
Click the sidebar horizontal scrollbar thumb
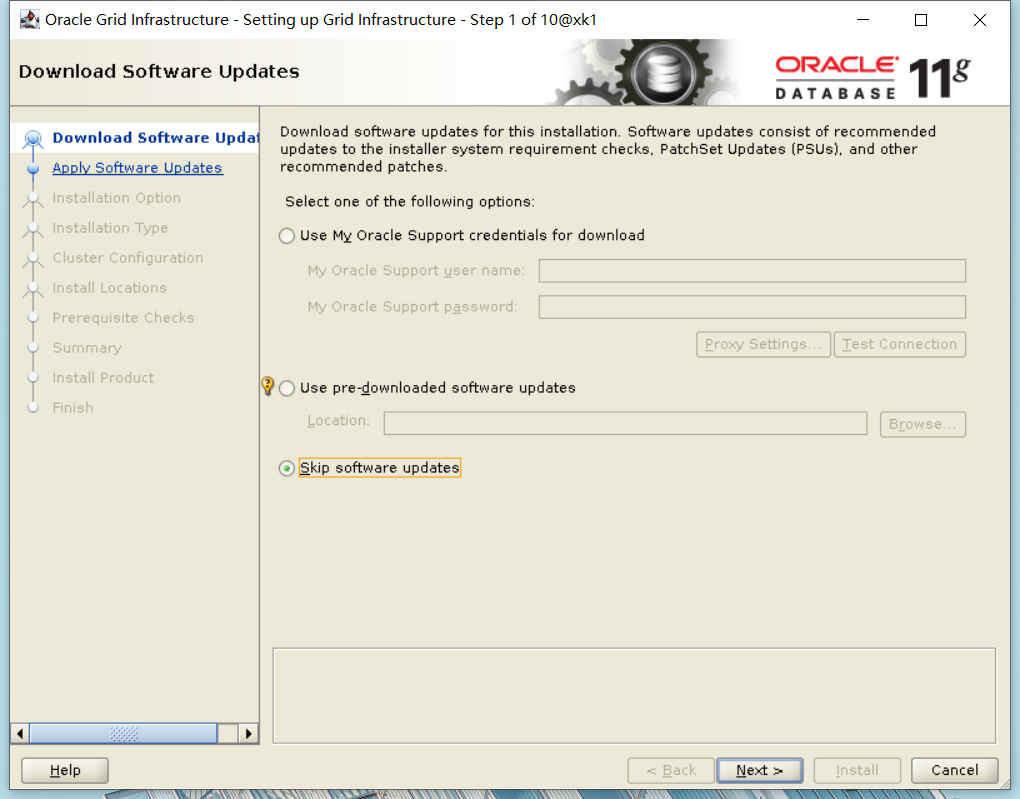click(x=123, y=734)
